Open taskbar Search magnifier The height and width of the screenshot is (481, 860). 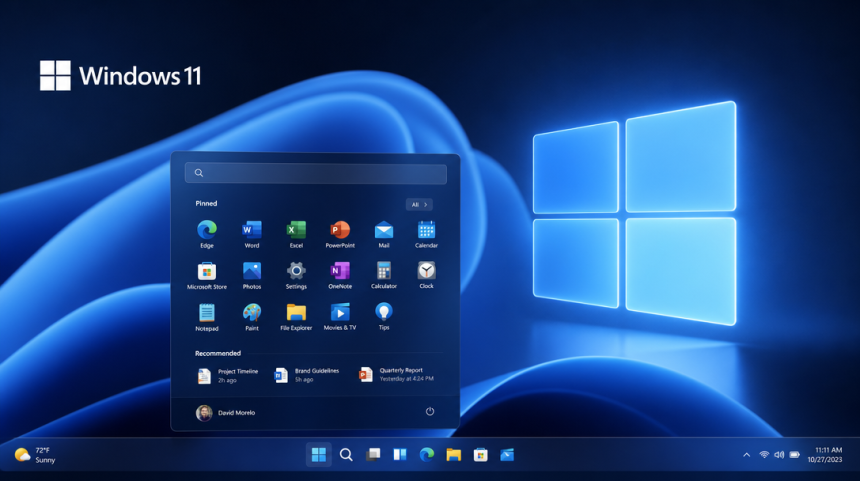346,455
